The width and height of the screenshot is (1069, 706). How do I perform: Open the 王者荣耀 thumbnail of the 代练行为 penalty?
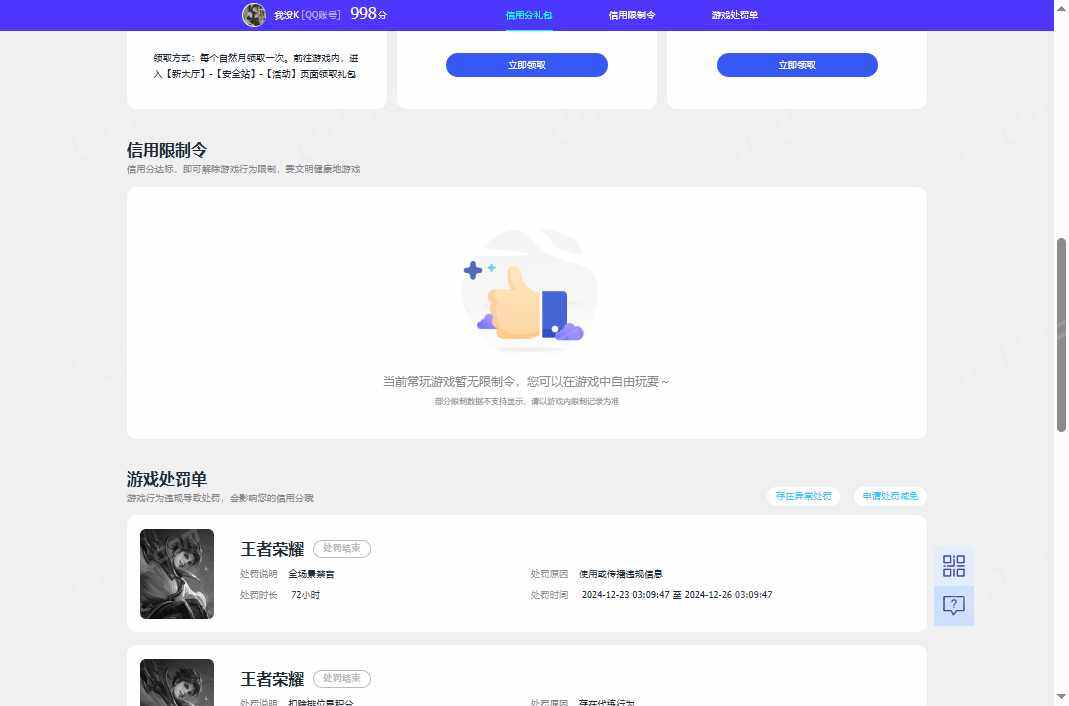point(177,682)
